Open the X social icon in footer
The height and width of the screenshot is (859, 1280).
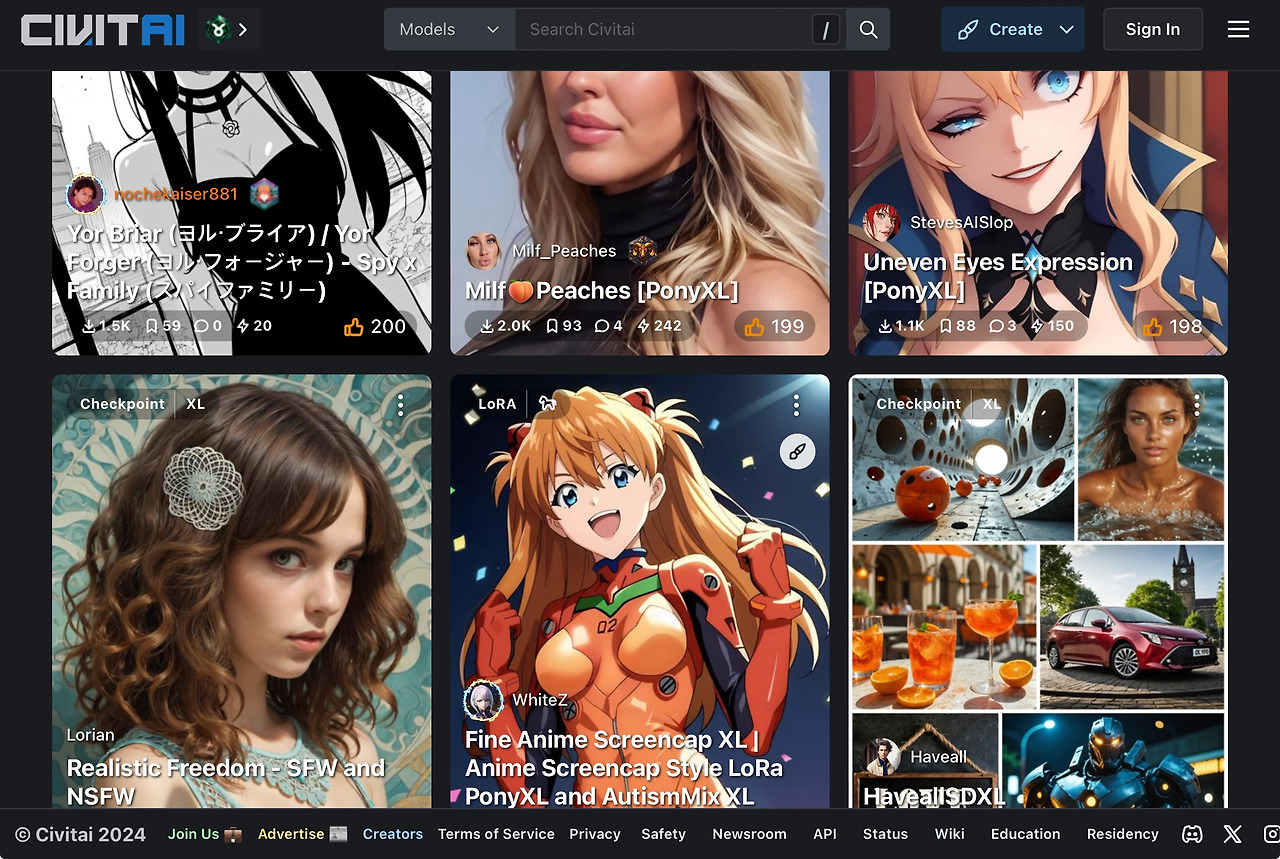pyautogui.click(x=1232, y=834)
